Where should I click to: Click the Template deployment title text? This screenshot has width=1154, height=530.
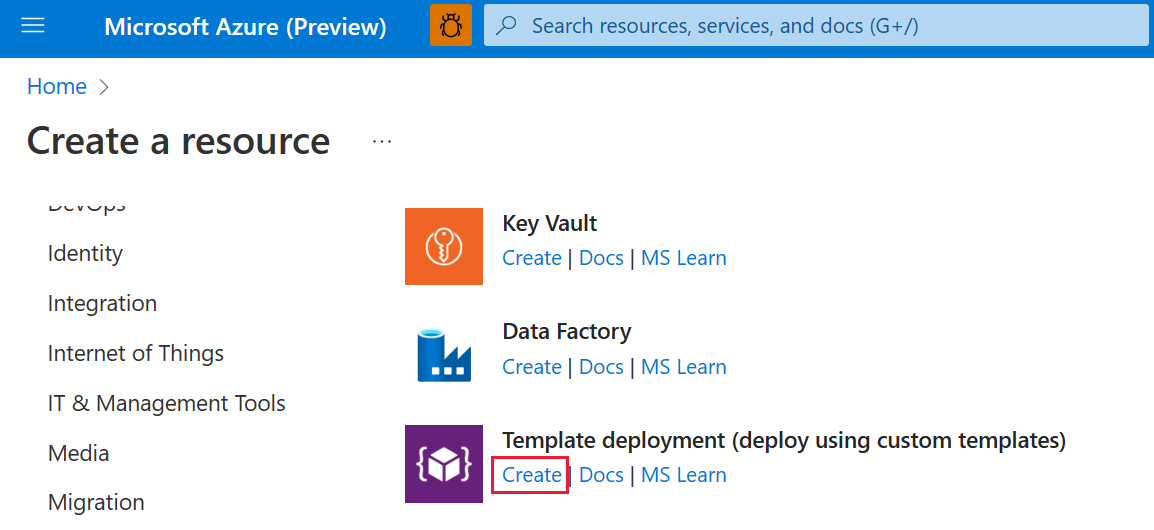[x=784, y=441]
